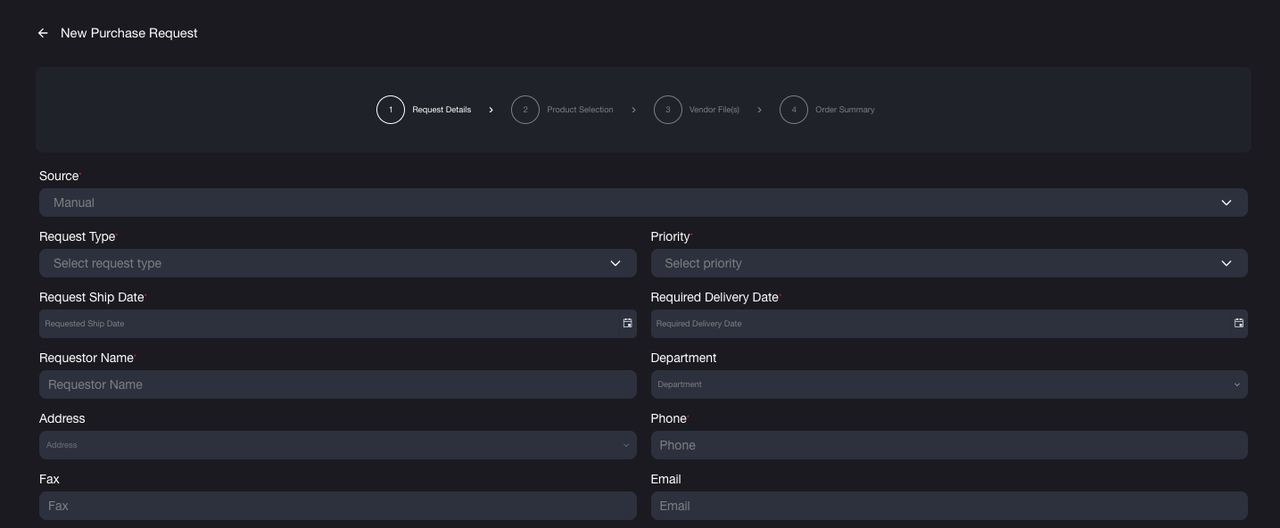Go to the Order Summary step label
1280x528 pixels.
pos(844,110)
